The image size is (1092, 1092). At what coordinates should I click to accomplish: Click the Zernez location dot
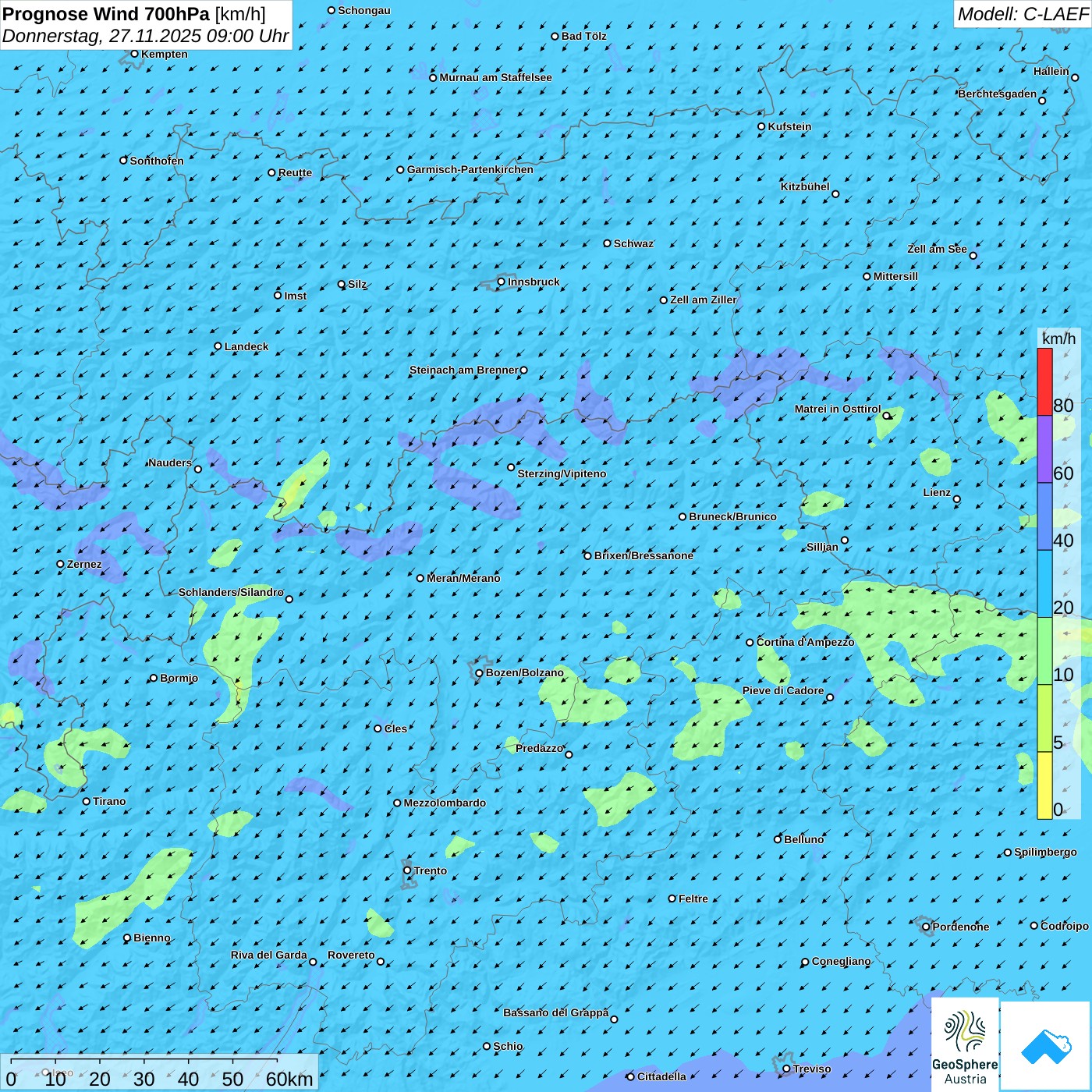[61, 564]
